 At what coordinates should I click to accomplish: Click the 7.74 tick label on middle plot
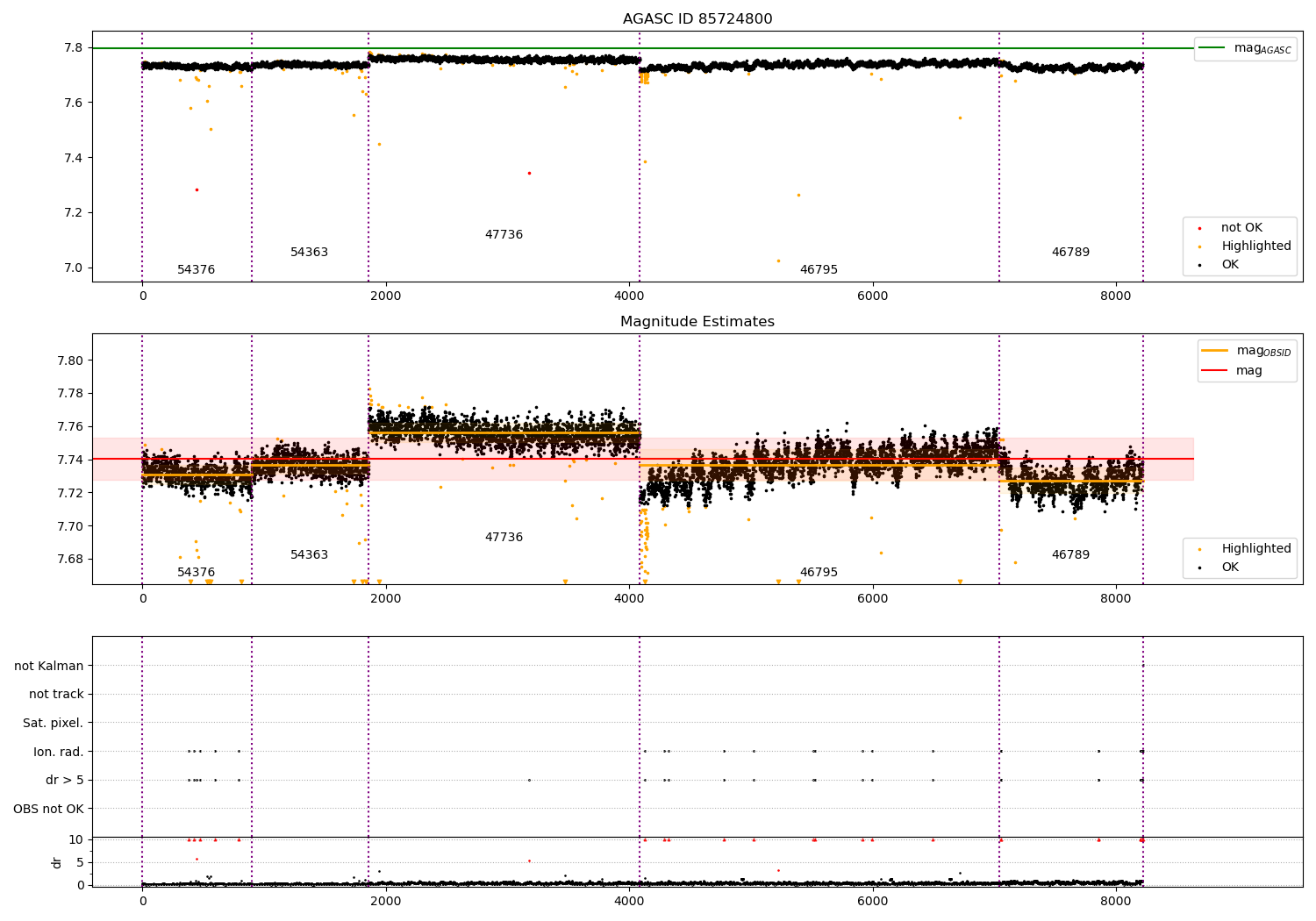pos(70,460)
